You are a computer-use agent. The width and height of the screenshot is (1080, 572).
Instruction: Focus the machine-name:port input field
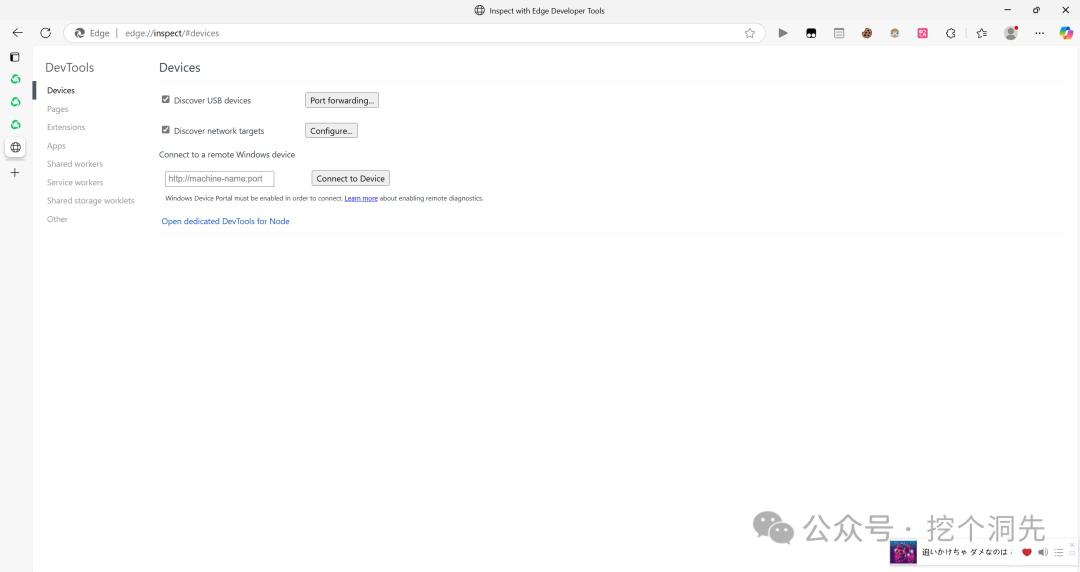click(220, 178)
